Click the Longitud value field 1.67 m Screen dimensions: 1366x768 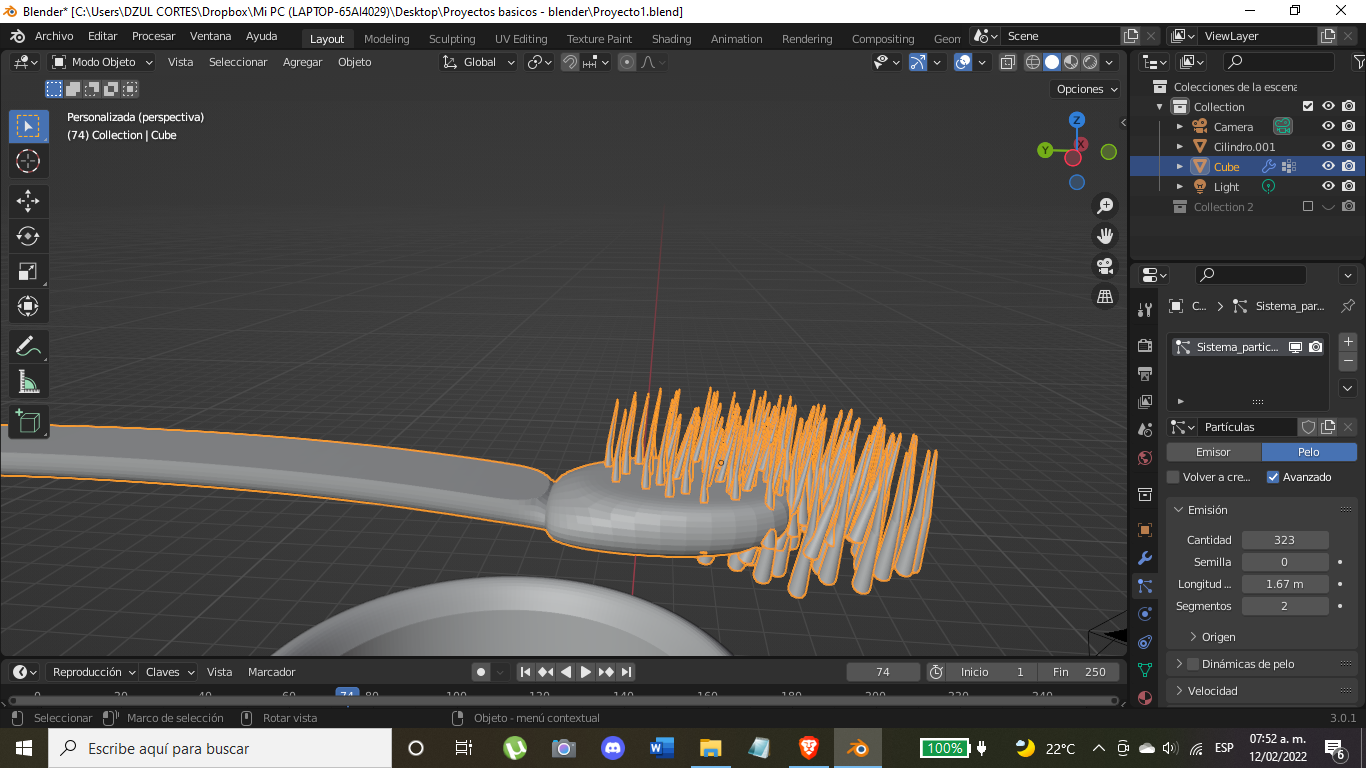click(x=1285, y=584)
